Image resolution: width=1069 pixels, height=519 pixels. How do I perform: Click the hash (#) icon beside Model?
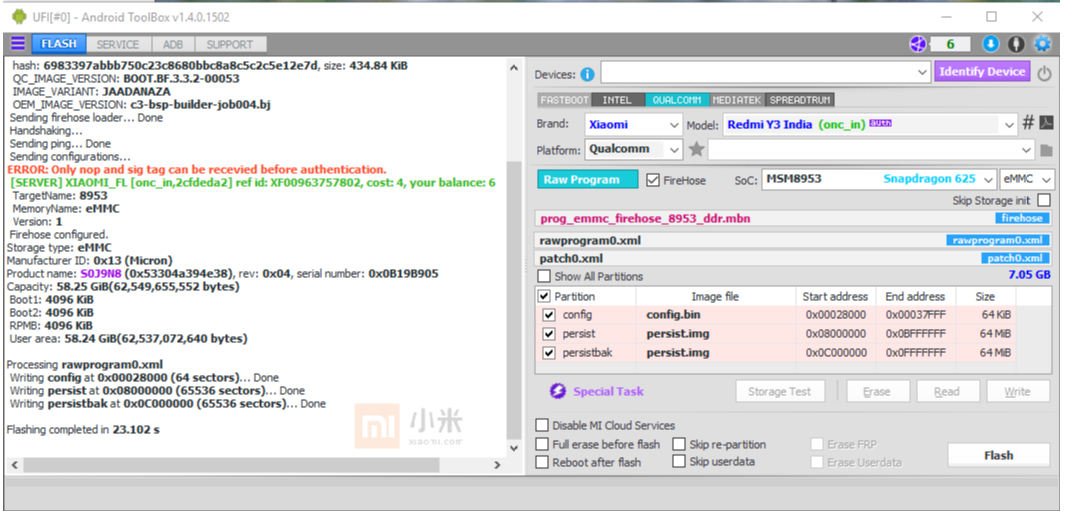tap(1028, 123)
